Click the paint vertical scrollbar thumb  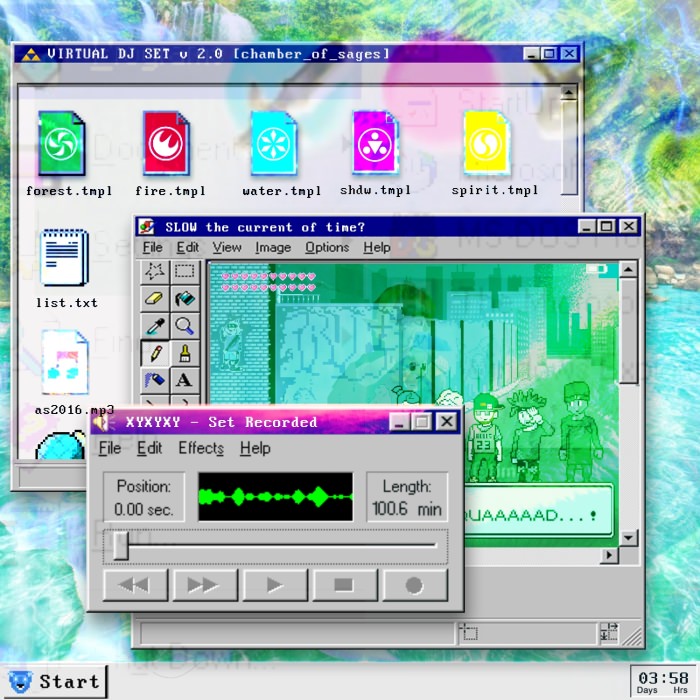click(628, 331)
